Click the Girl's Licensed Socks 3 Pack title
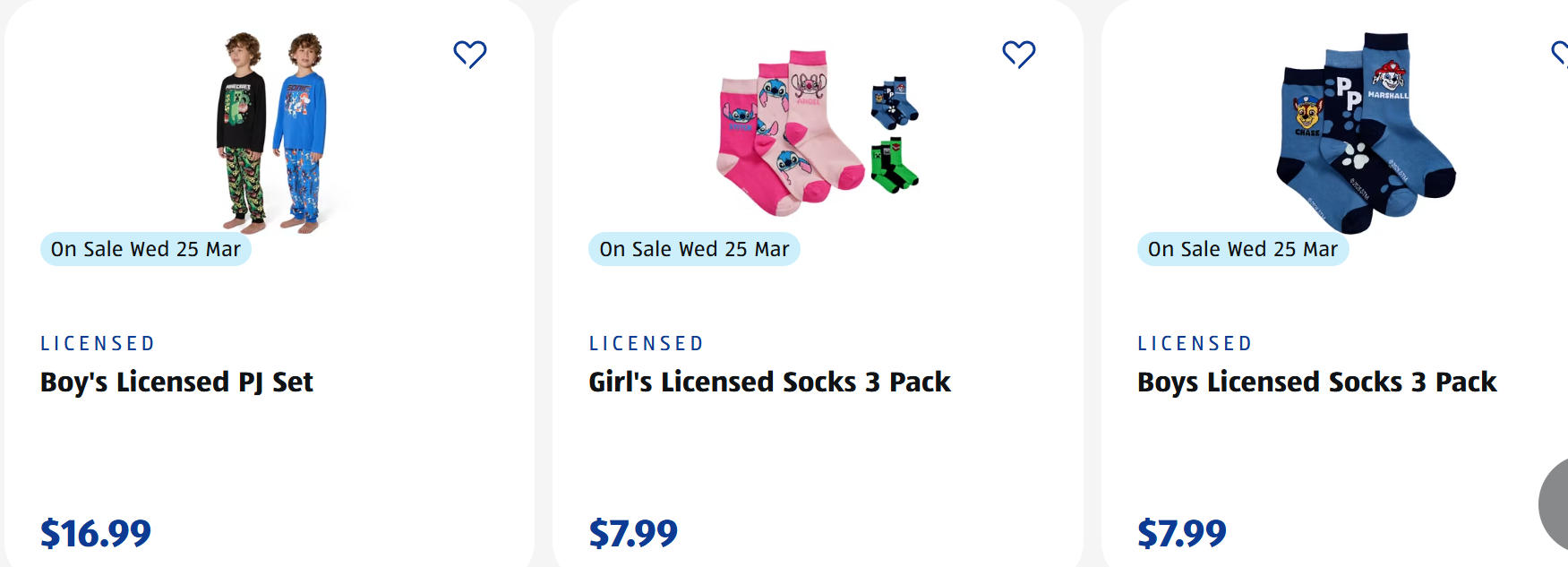The image size is (1568, 567). tap(769, 382)
